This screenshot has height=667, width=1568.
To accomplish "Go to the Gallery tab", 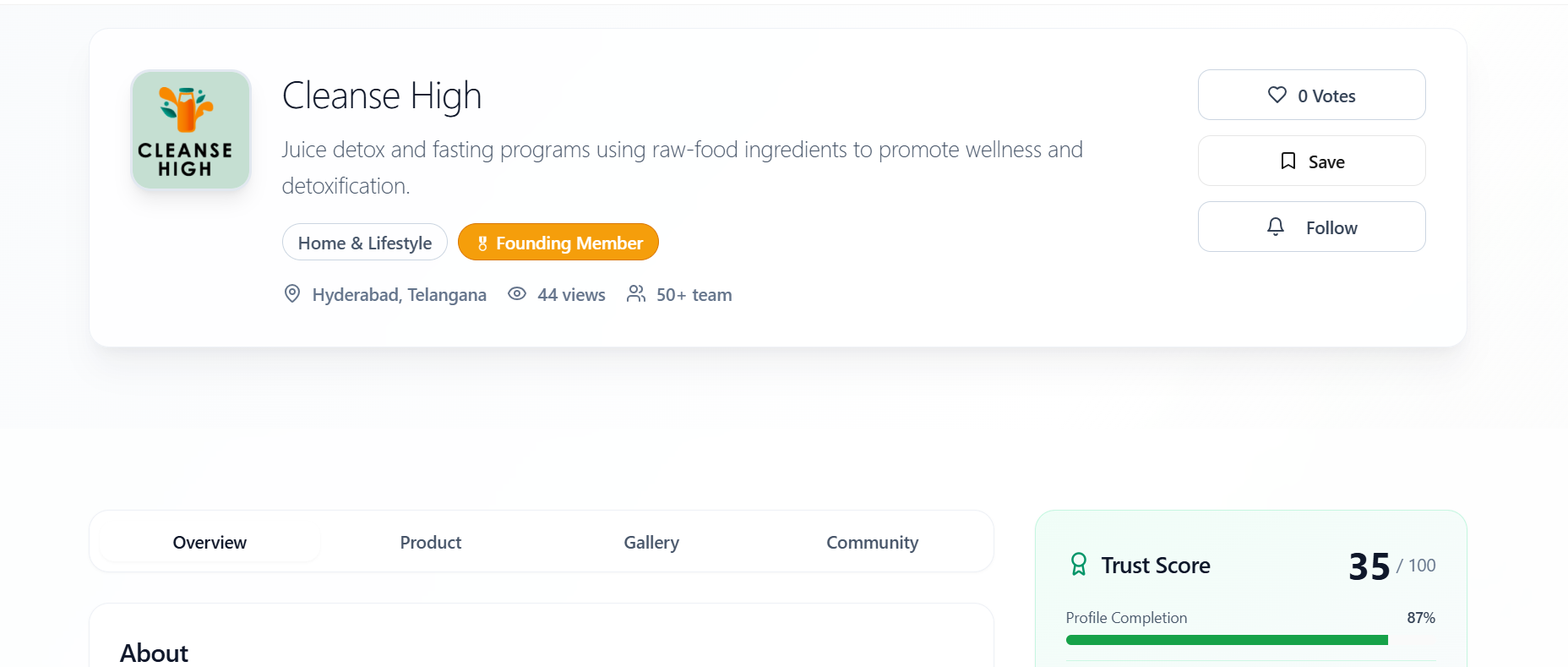I will [651, 543].
